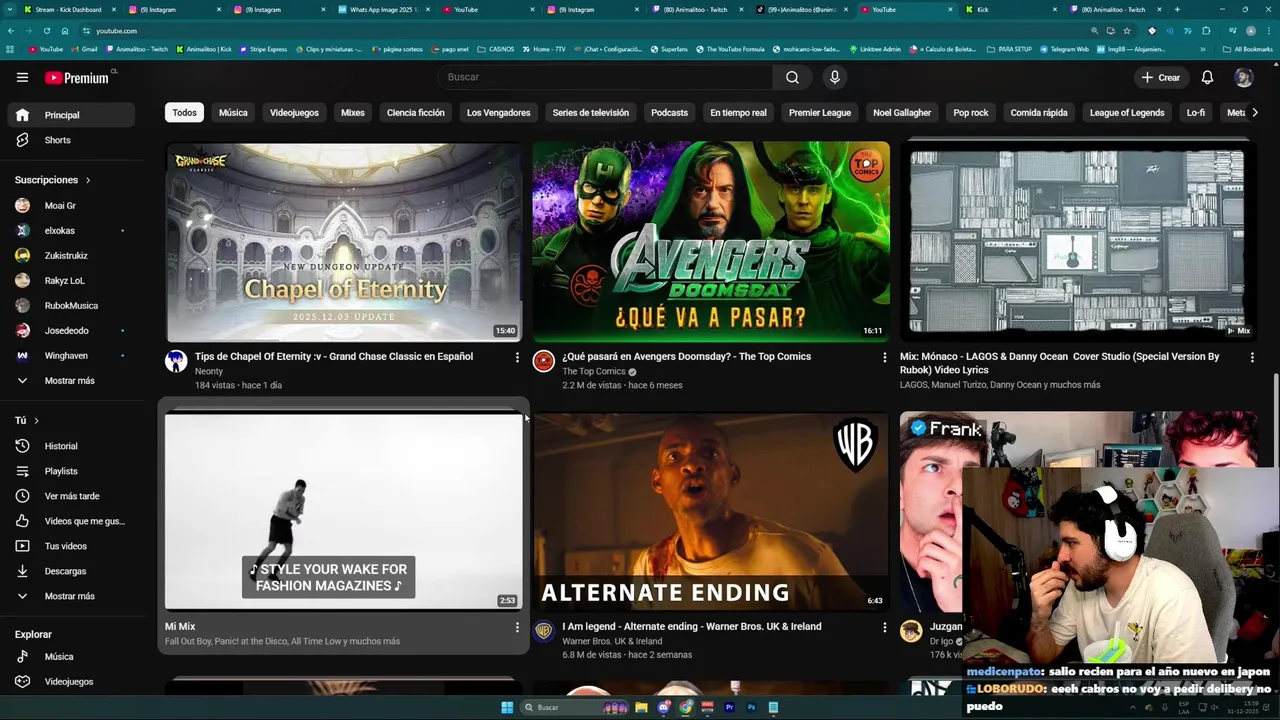1280x720 pixels.
Task: Select the Videojuegos filter chip
Action: point(294,113)
